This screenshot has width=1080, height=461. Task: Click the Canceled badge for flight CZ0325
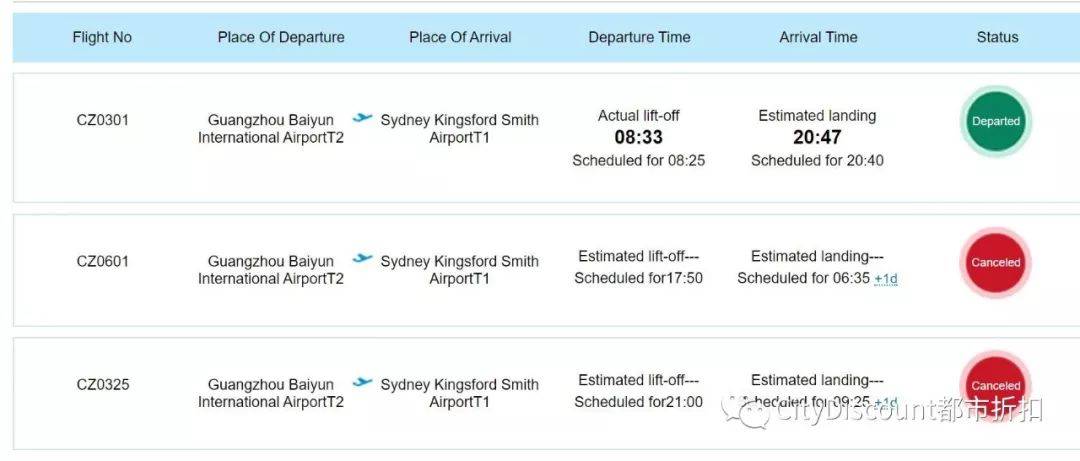tap(995, 385)
